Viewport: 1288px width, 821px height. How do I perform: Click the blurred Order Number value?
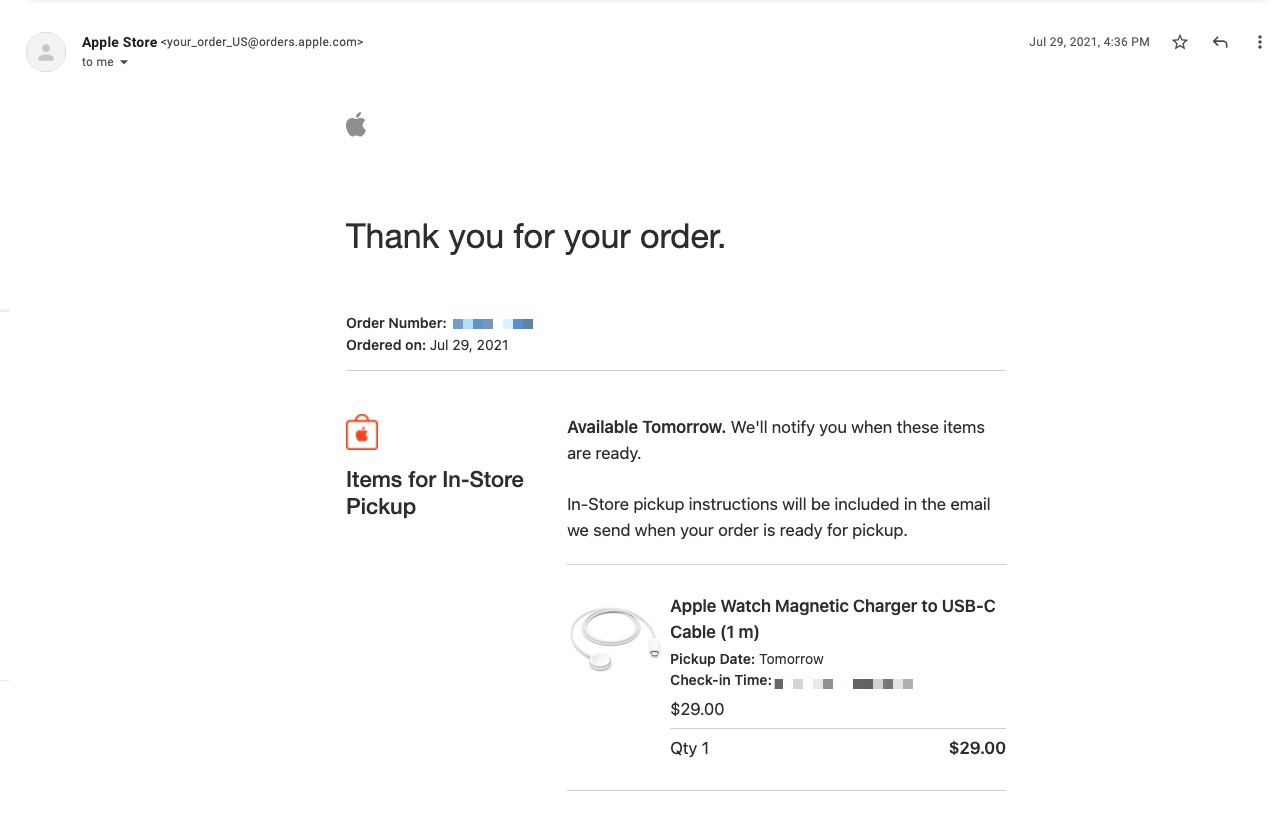pyautogui.click(x=493, y=324)
